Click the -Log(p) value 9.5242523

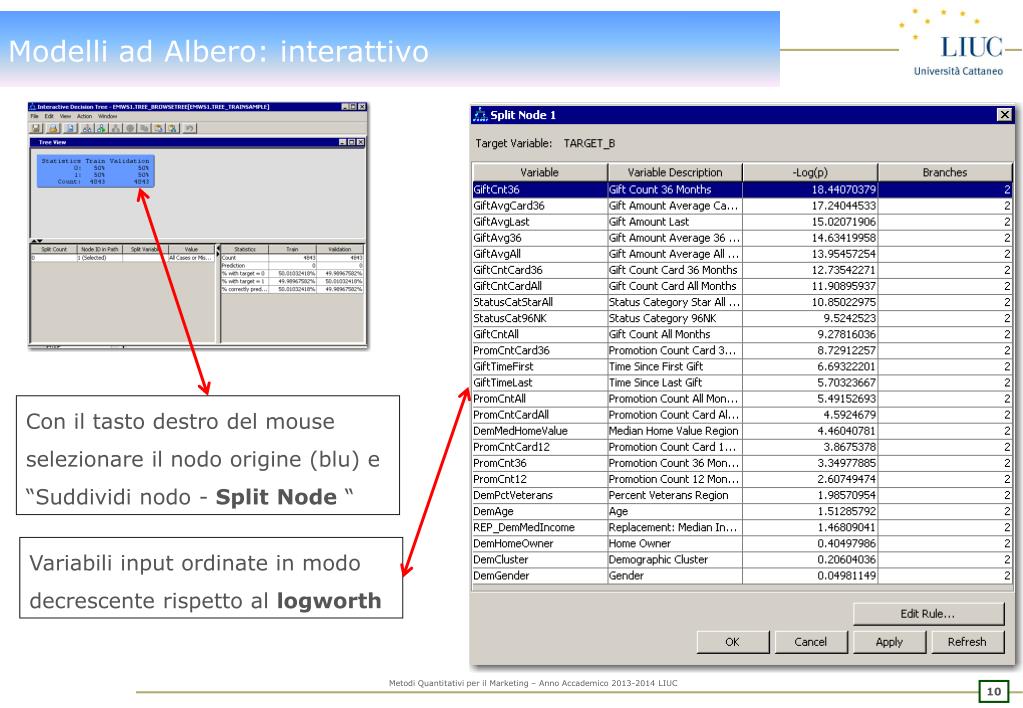tap(810, 318)
